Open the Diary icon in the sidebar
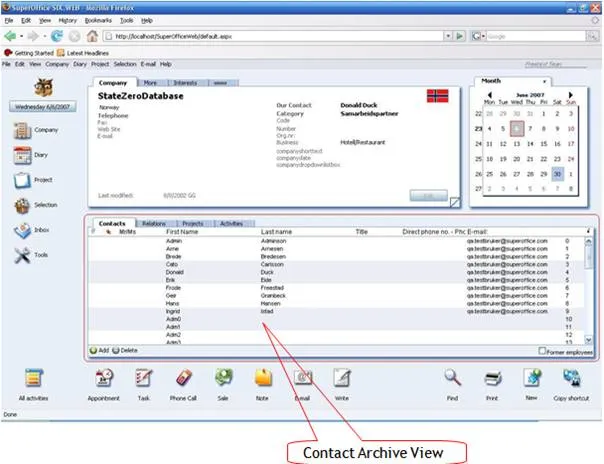 click(24, 156)
